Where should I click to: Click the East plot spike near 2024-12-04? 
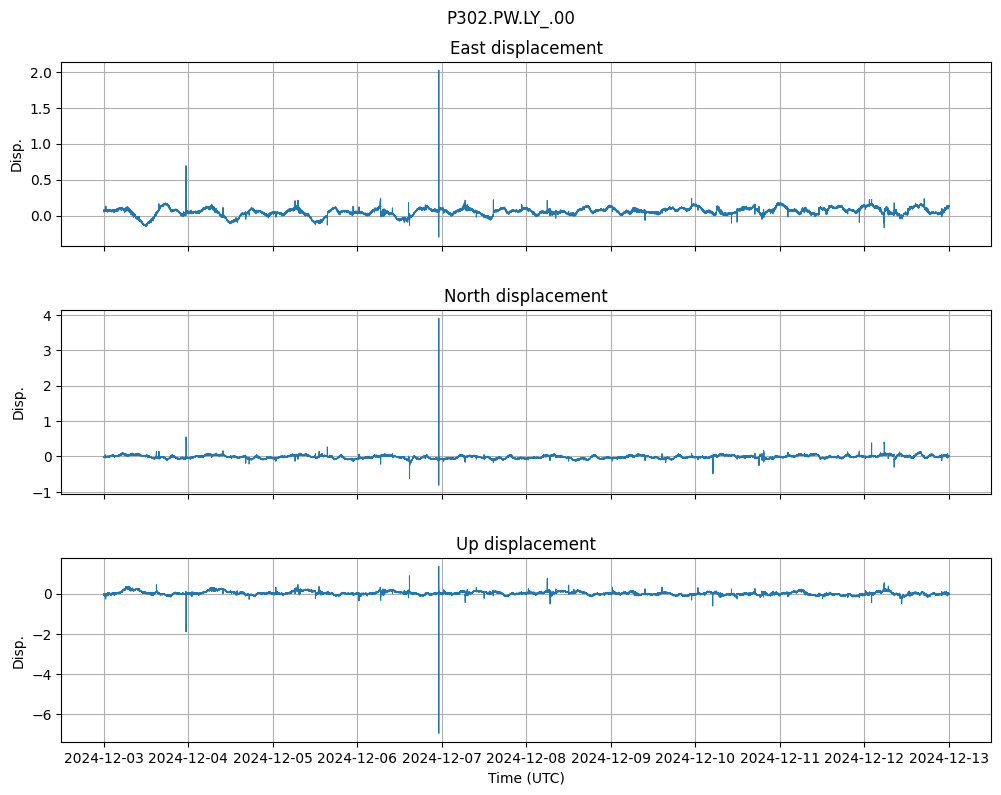coord(186,167)
